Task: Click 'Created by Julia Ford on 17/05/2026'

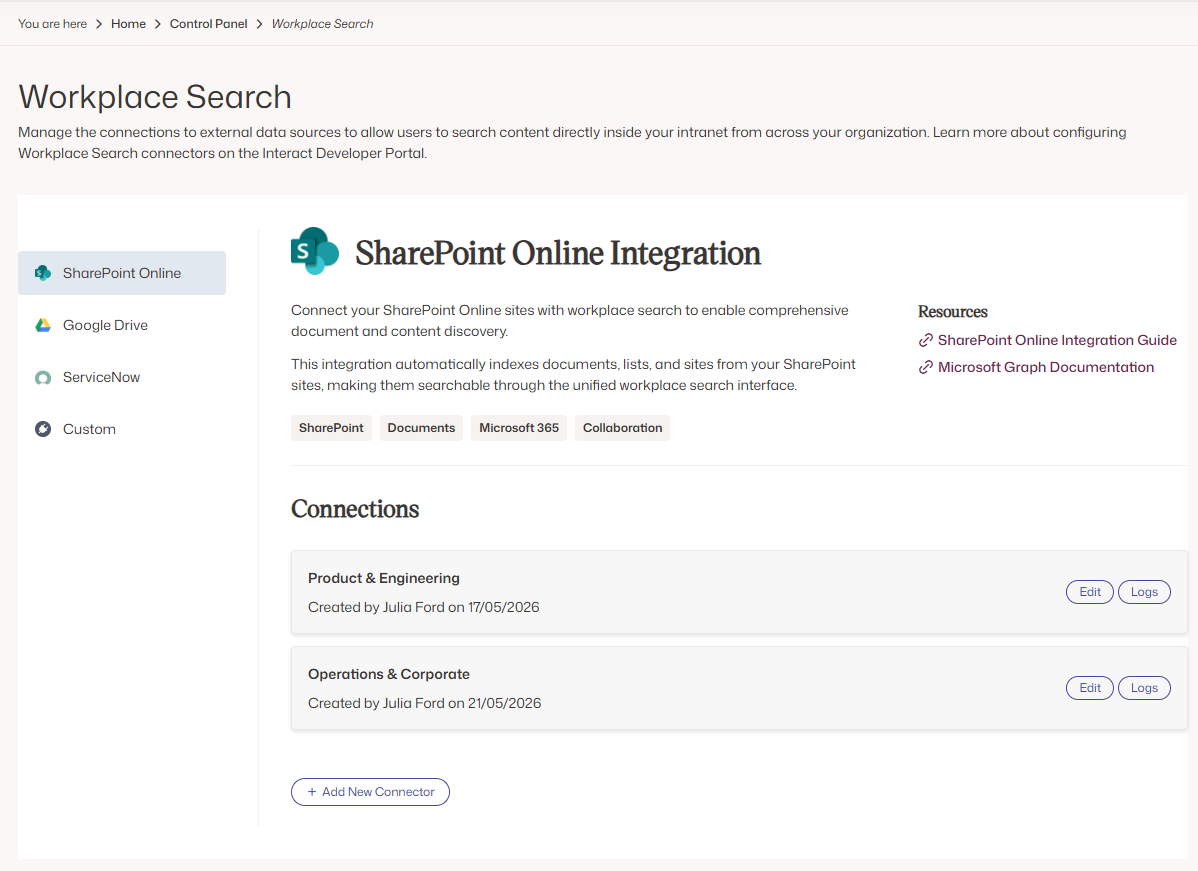Action: [x=423, y=607]
